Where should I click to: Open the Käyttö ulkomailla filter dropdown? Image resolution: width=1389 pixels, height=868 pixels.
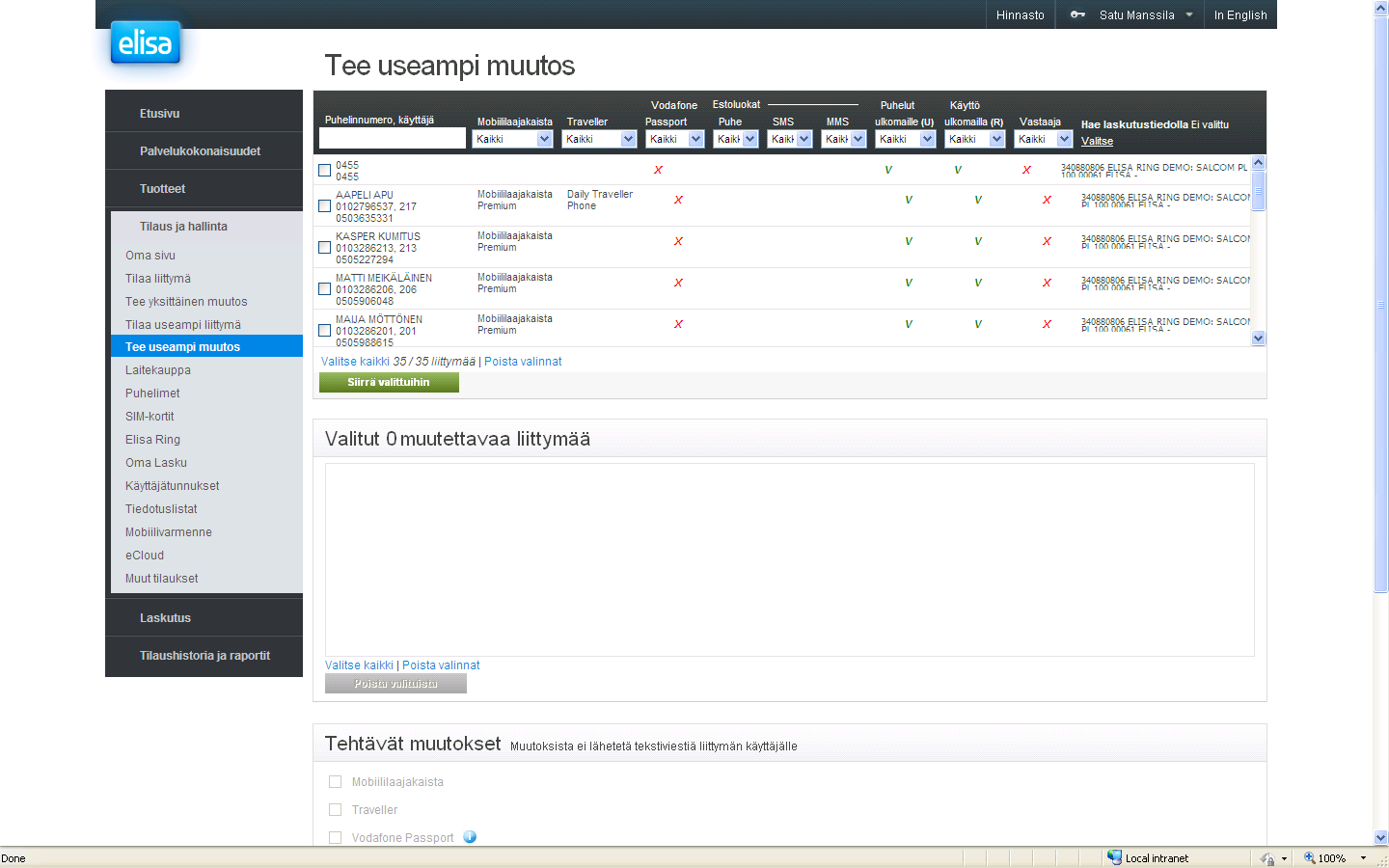[975, 139]
